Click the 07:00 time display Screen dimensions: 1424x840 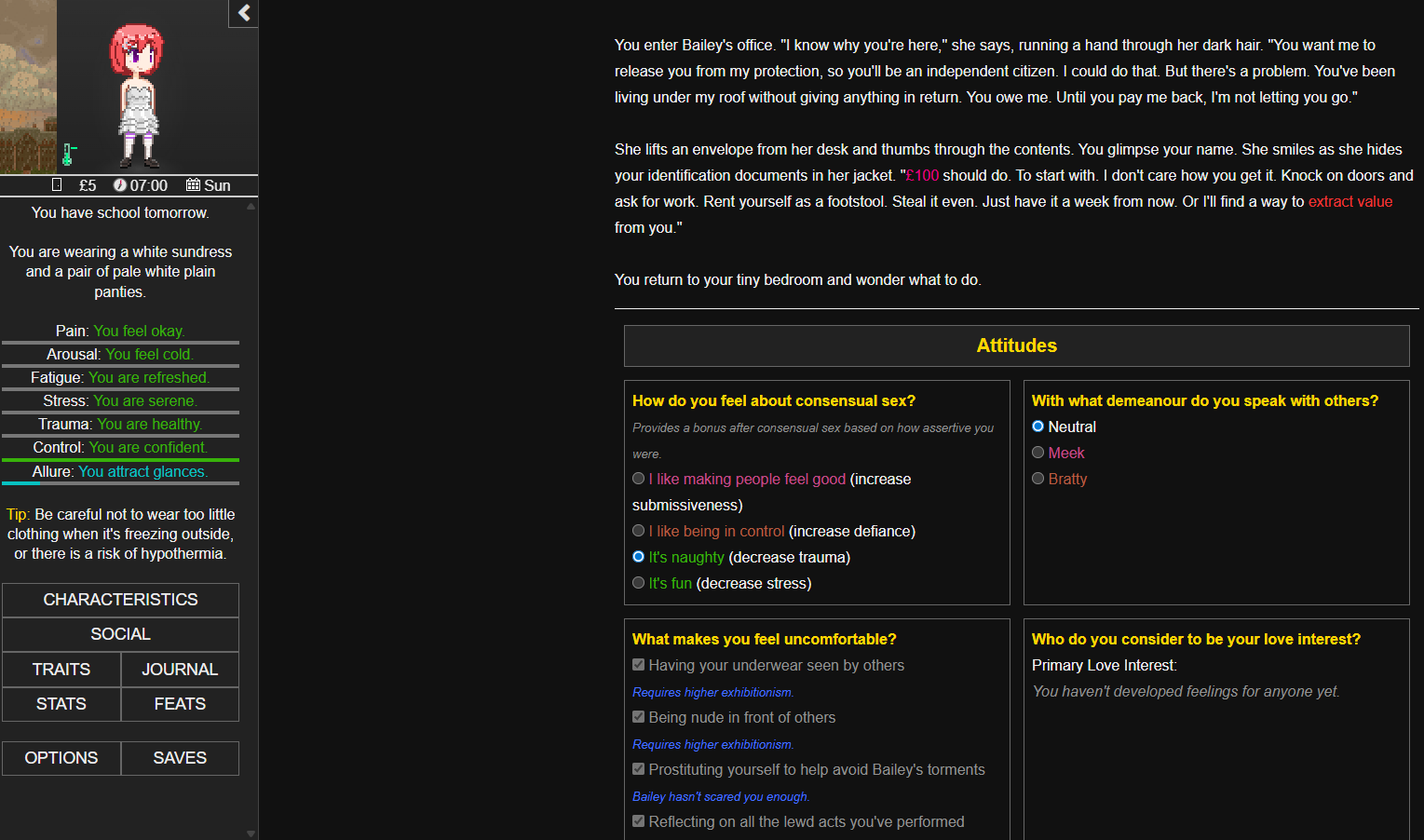(x=149, y=185)
